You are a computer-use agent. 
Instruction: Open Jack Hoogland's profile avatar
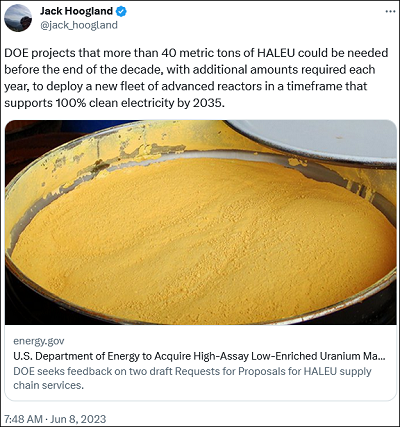18,18
